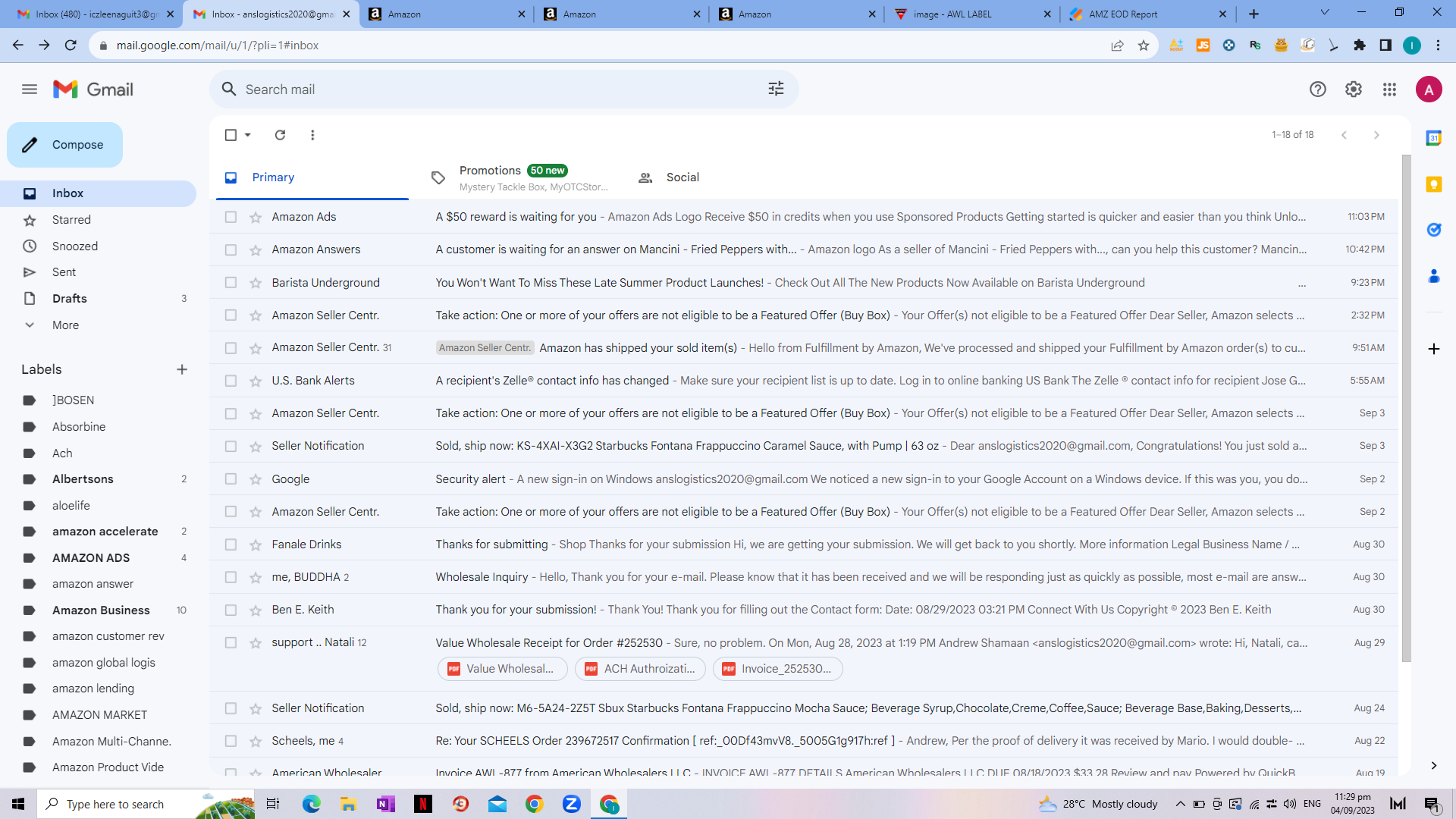Image resolution: width=1456 pixels, height=819 pixels.
Task: Open Gmail Support help icon
Action: point(1318,89)
